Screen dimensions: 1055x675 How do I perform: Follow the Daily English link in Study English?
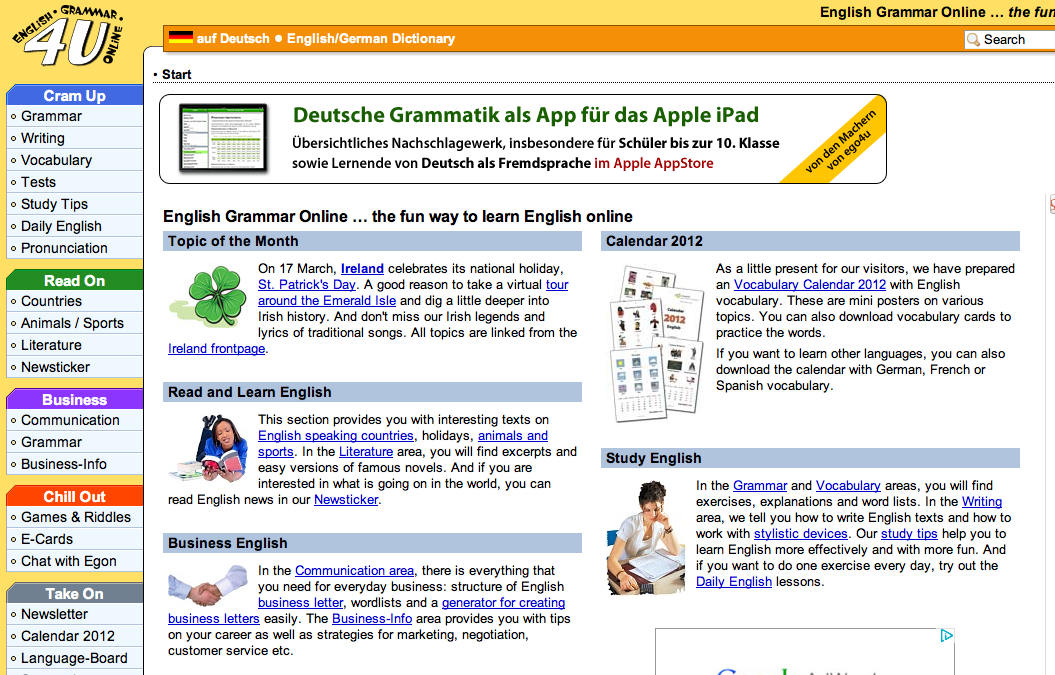pyautogui.click(x=734, y=581)
